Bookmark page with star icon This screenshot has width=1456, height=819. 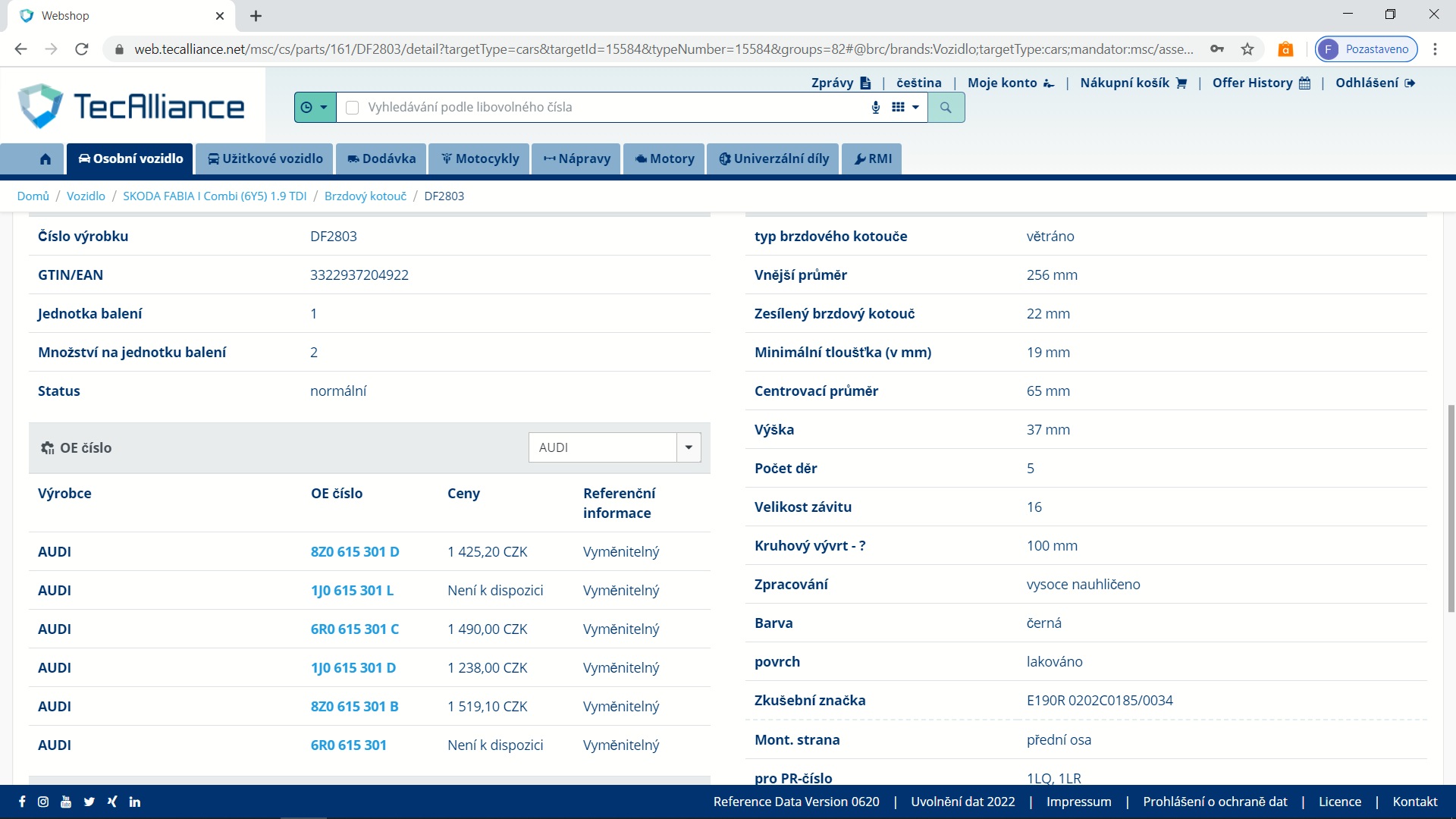1247,49
